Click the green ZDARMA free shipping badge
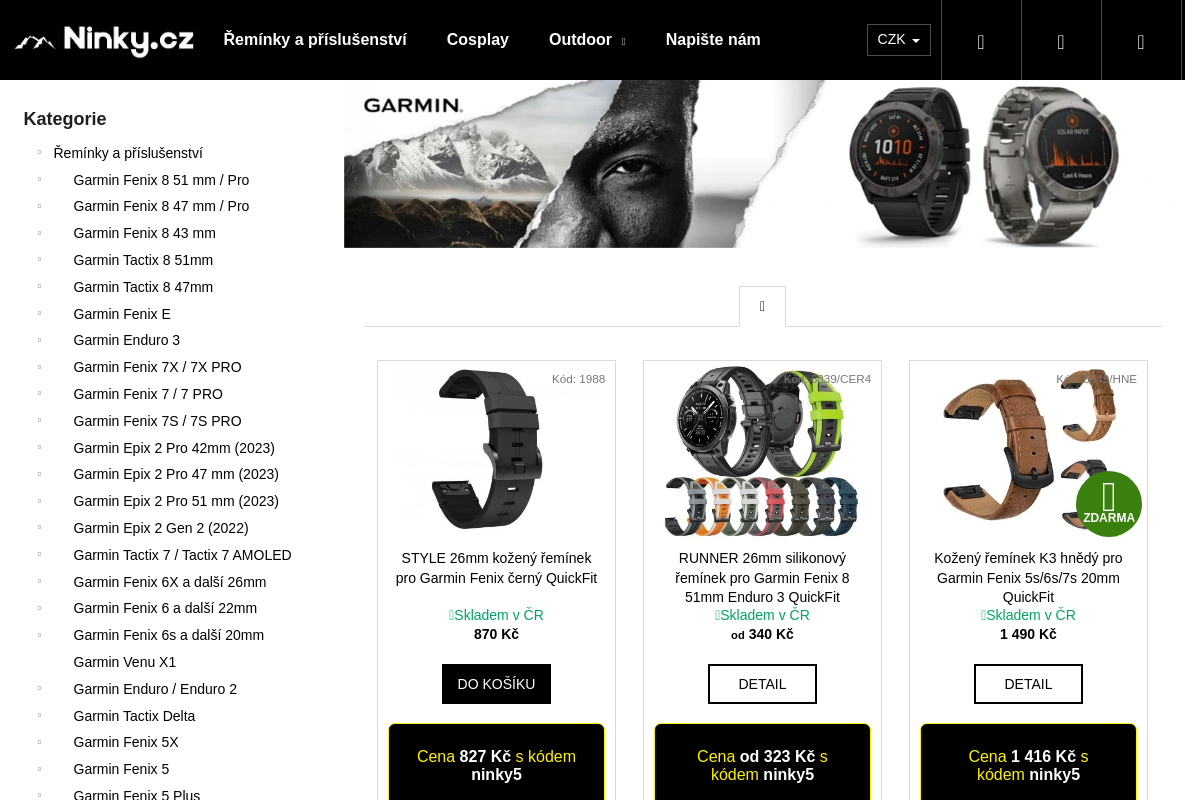This screenshot has width=1200, height=800. 1109,504
